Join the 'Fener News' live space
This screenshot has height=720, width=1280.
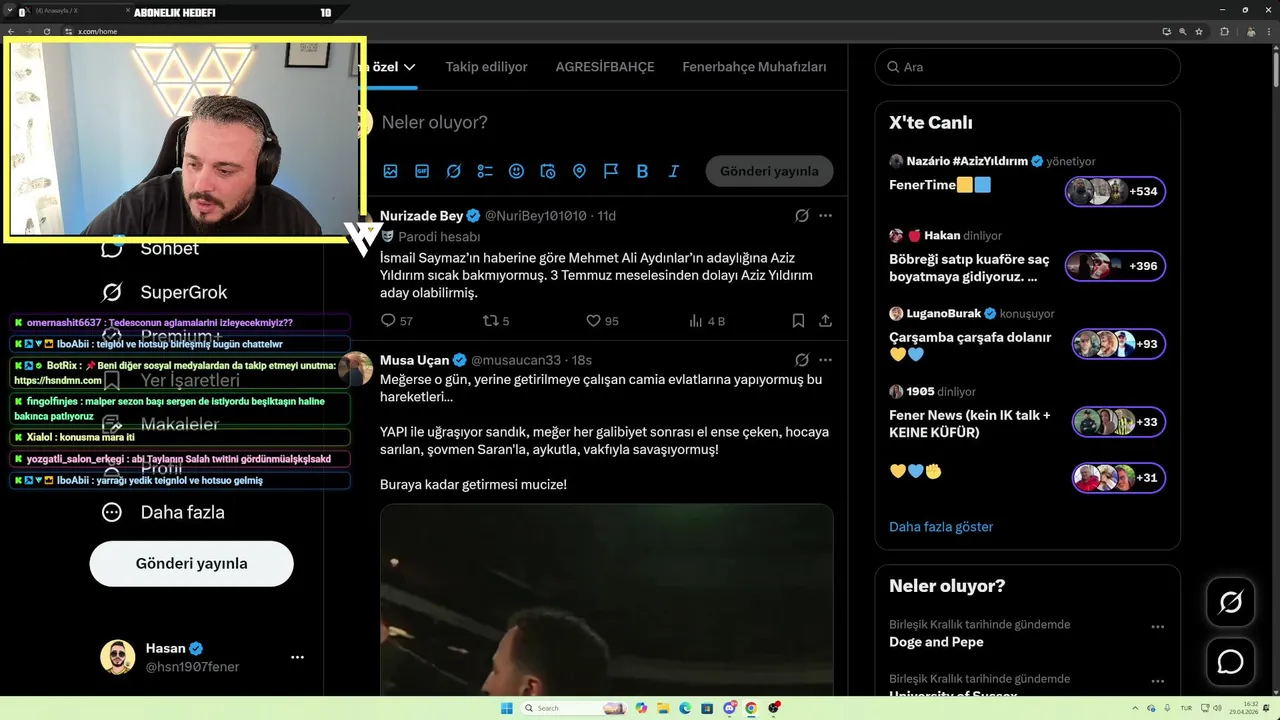click(x=1119, y=422)
